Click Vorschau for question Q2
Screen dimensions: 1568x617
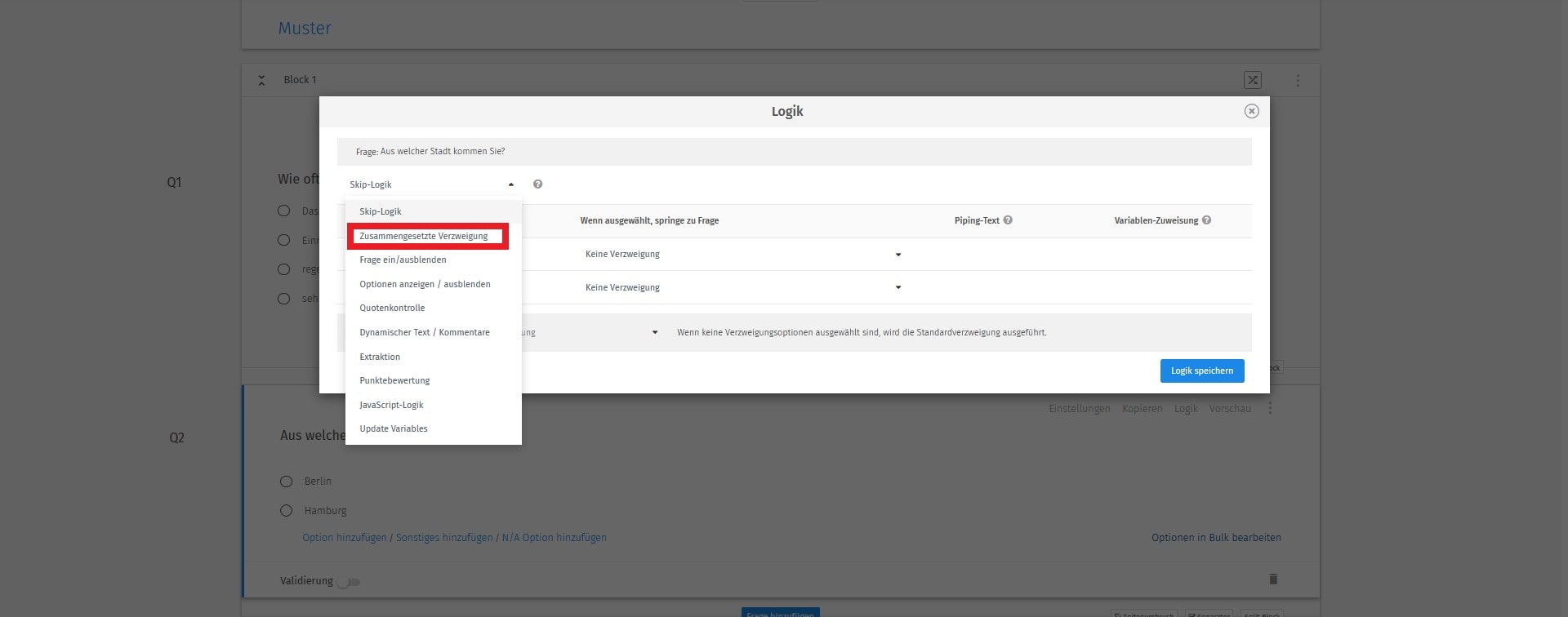[x=1230, y=409]
